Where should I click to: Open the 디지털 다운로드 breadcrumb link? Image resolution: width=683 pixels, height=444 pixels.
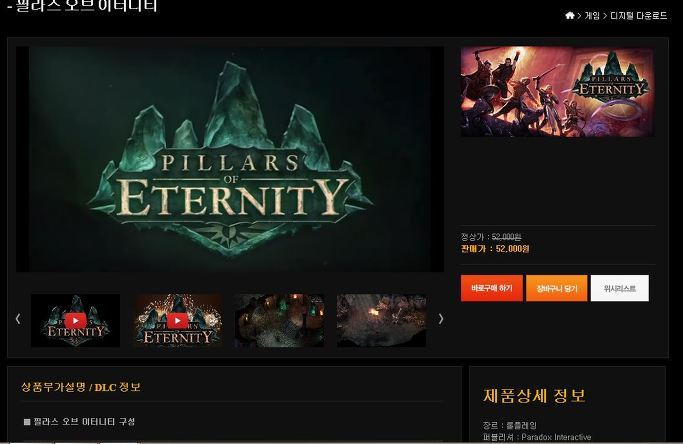click(x=639, y=16)
